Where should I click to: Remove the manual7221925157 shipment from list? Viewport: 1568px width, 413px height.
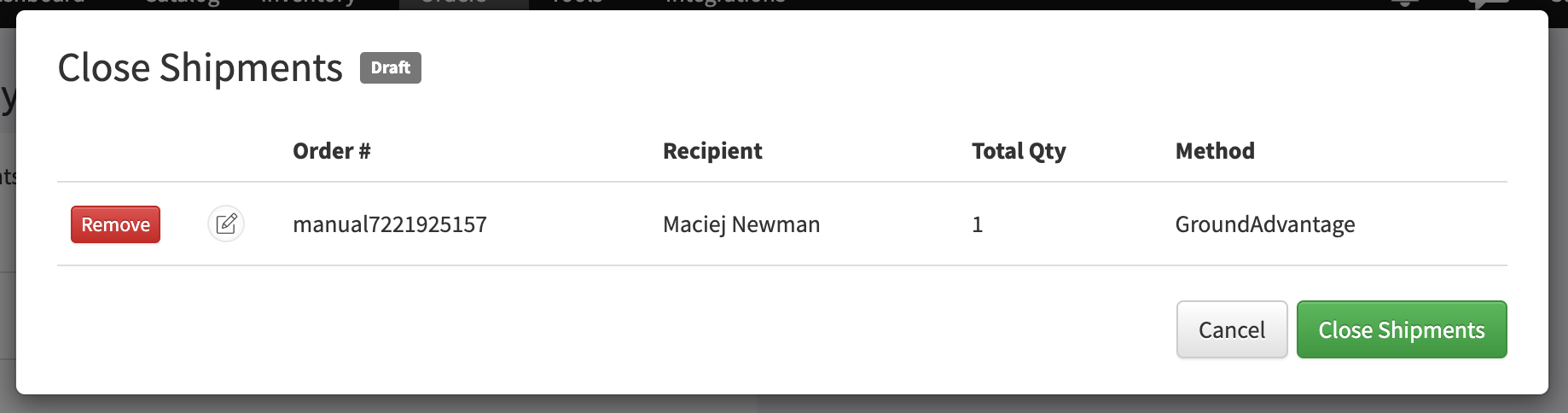pyautogui.click(x=115, y=224)
